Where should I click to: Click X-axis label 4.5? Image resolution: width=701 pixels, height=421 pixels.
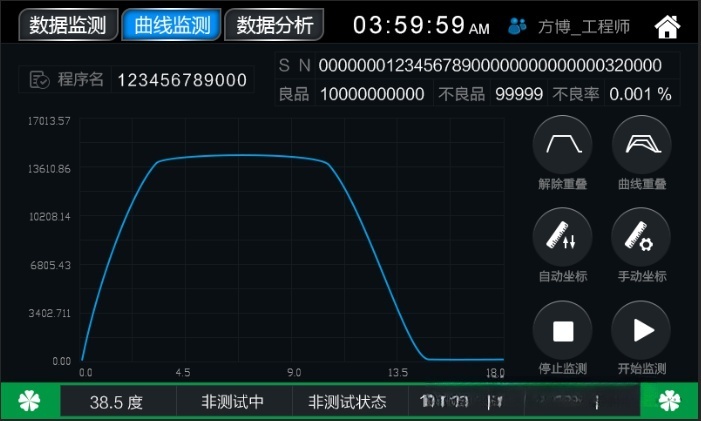click(183, 373)
